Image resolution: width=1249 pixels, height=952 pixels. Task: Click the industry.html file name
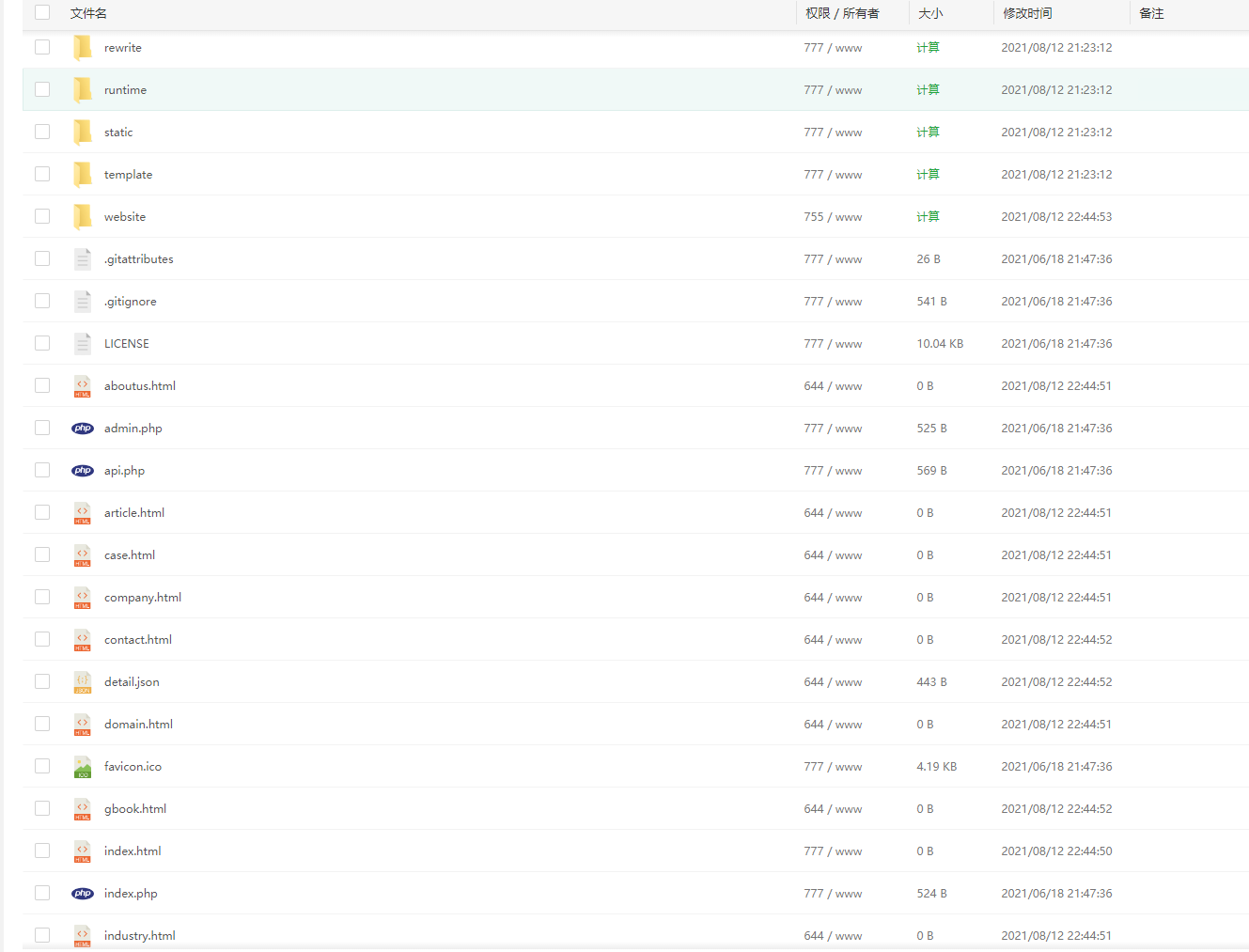click(x=140, y=936)
